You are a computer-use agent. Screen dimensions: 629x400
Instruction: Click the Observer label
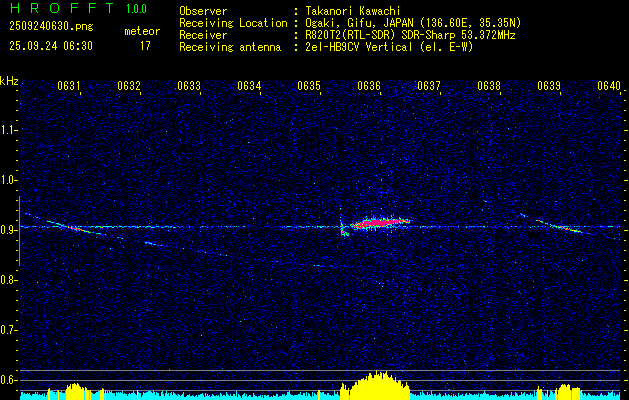(203, 11)
